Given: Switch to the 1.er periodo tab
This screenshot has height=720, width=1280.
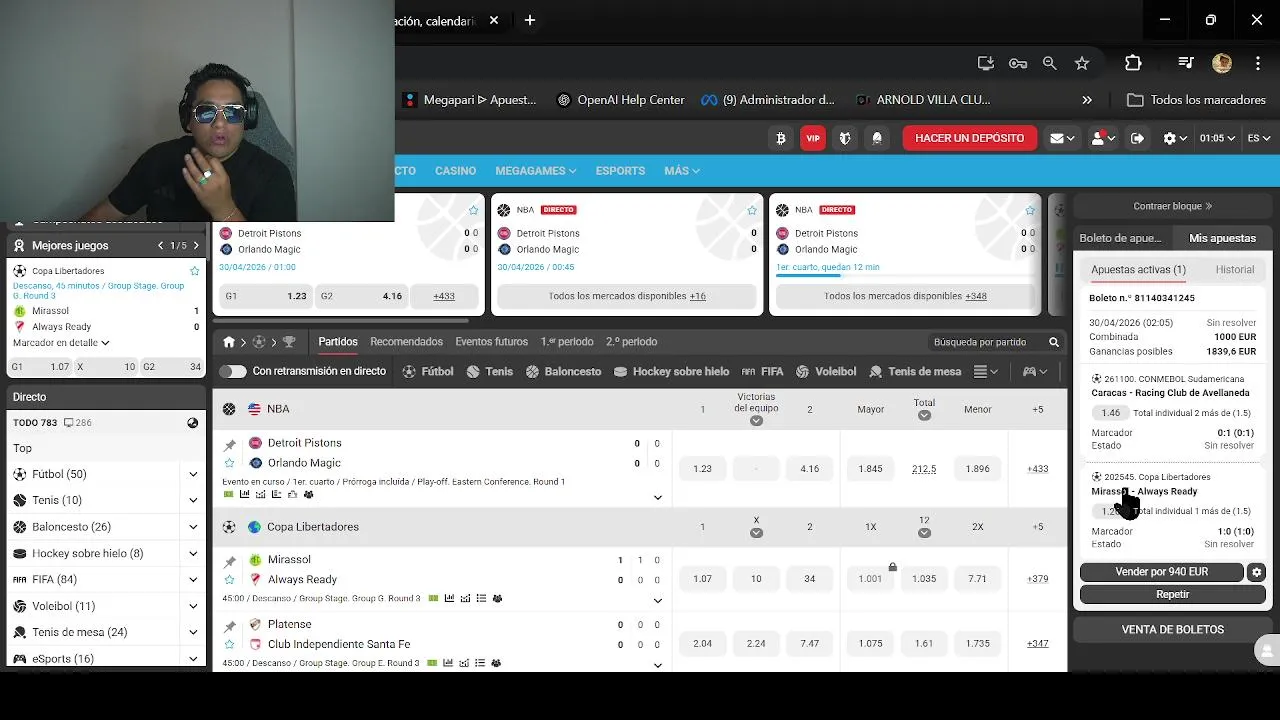Looking at the screenshot, I should coord(567,342).
